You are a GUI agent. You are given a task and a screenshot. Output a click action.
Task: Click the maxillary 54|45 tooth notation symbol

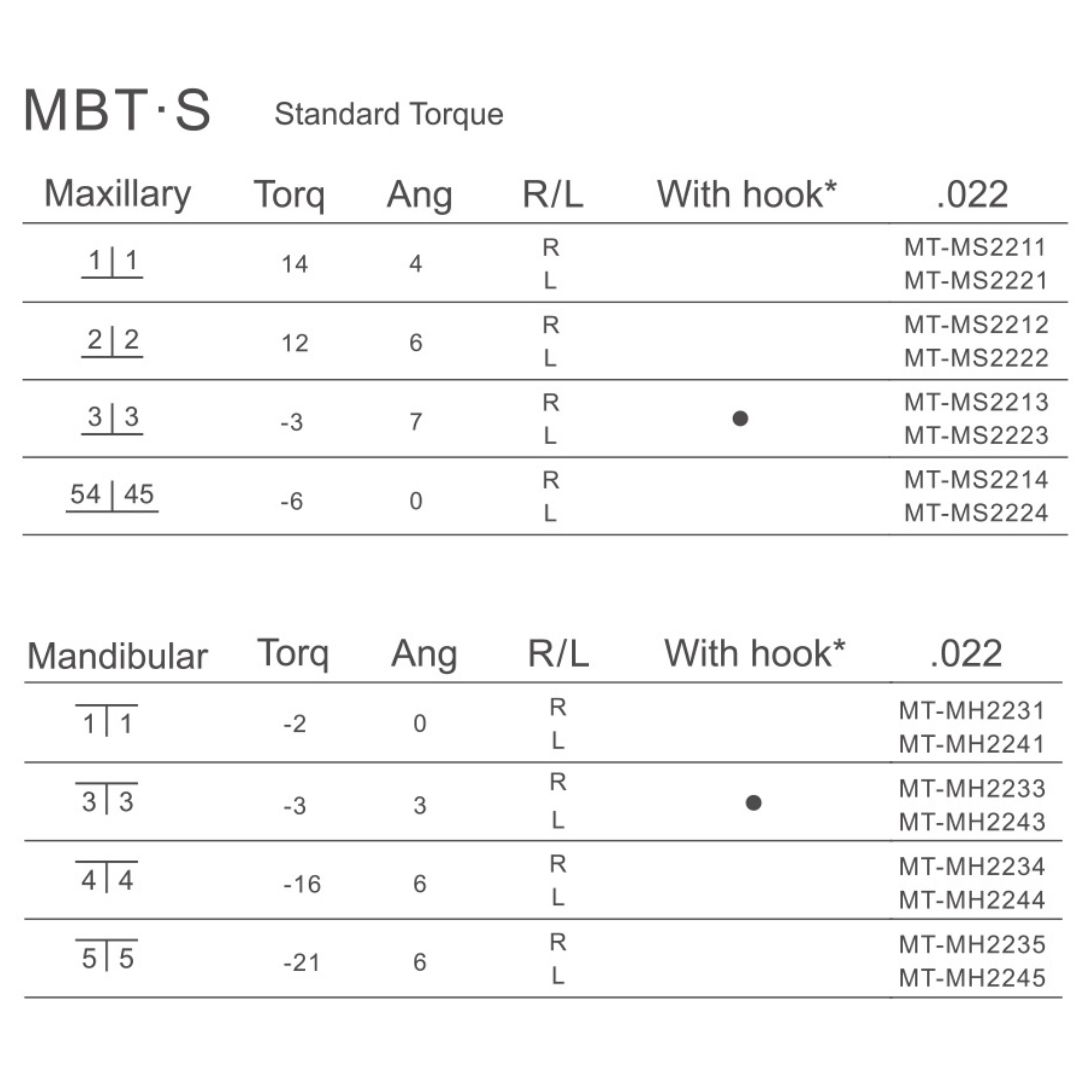tap(112, 495)
